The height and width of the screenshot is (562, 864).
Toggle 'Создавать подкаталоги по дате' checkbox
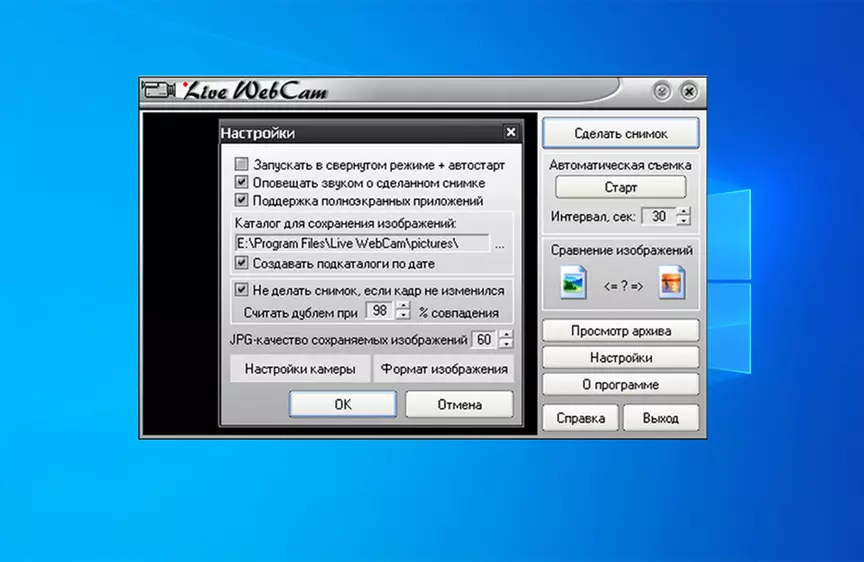click(x=241, y=262)
